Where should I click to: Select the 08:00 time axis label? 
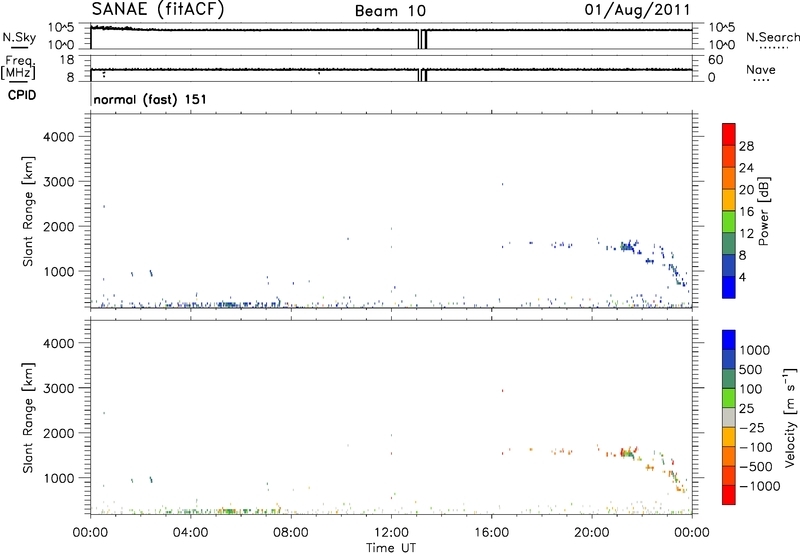point(291,533)
